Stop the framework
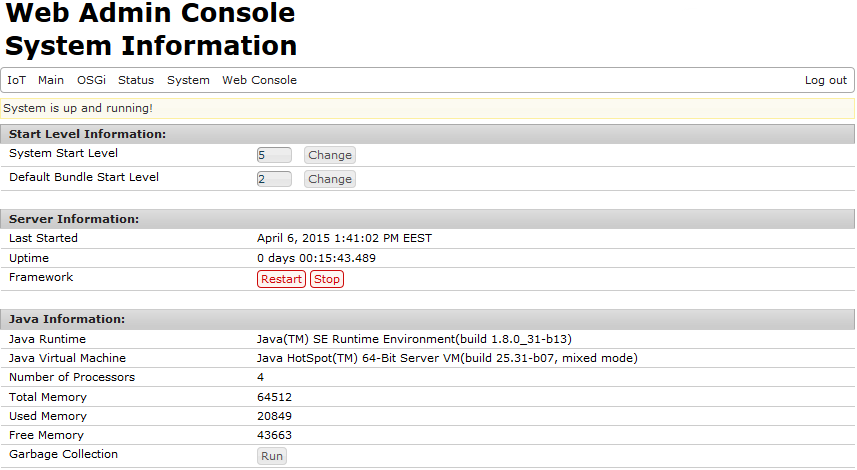 [327, 279]
